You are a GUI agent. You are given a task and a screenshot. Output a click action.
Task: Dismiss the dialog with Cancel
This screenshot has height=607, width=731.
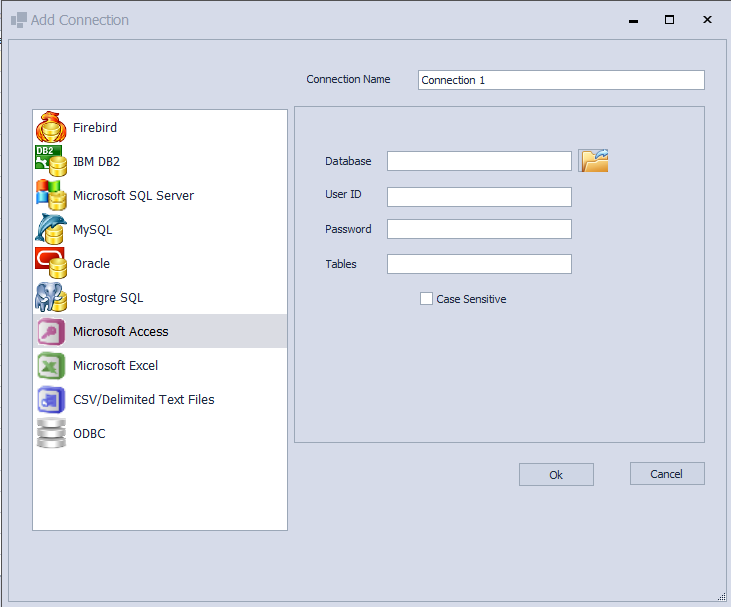(667, 474)
